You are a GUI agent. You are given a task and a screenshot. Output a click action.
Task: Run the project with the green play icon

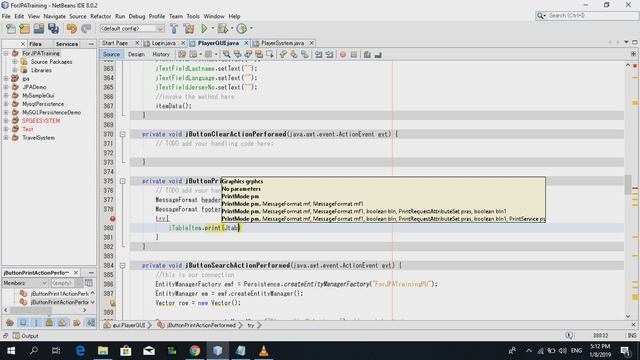pos(204,29)
